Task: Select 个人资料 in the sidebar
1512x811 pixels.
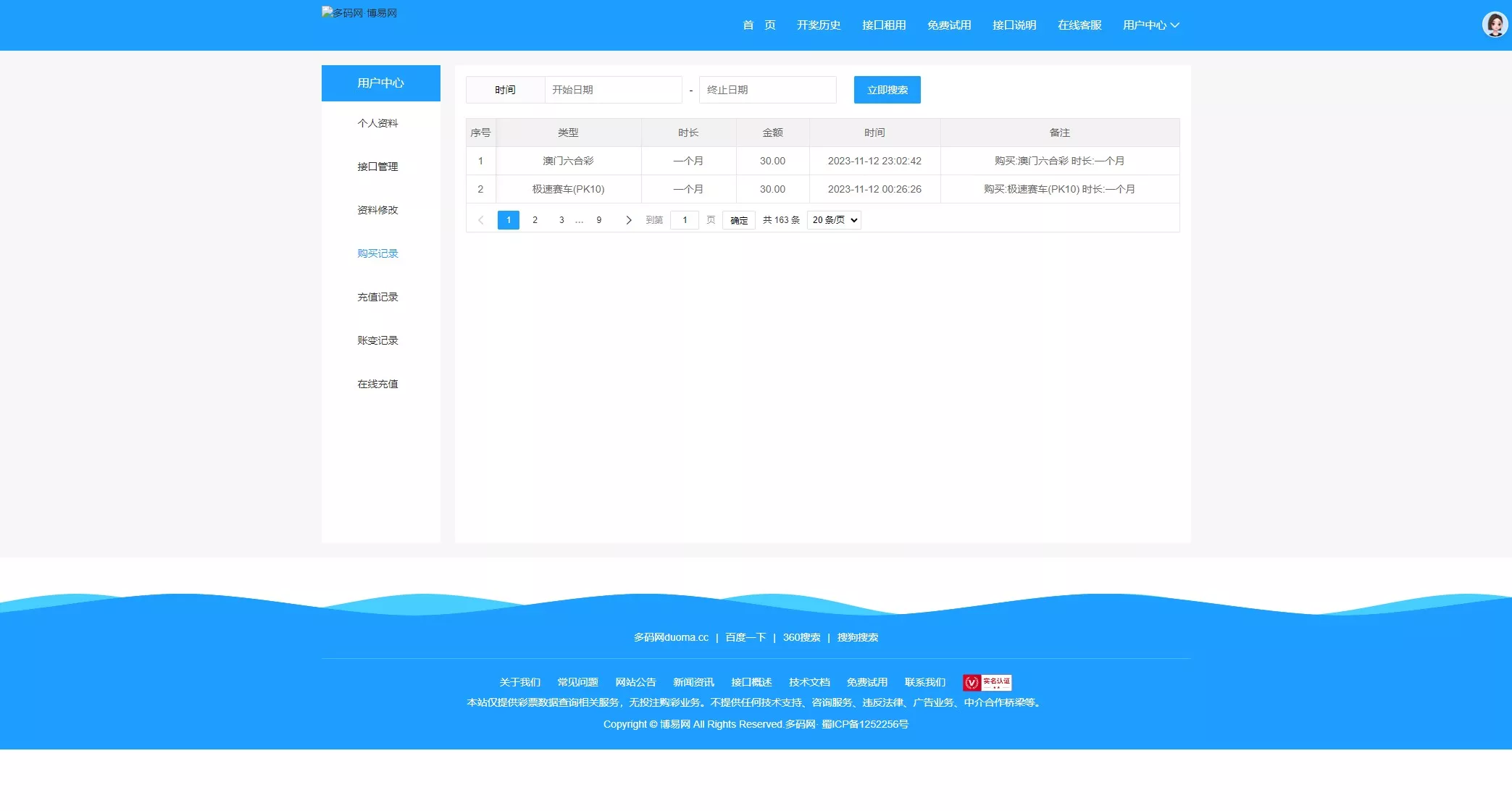Action: point(377,123)
